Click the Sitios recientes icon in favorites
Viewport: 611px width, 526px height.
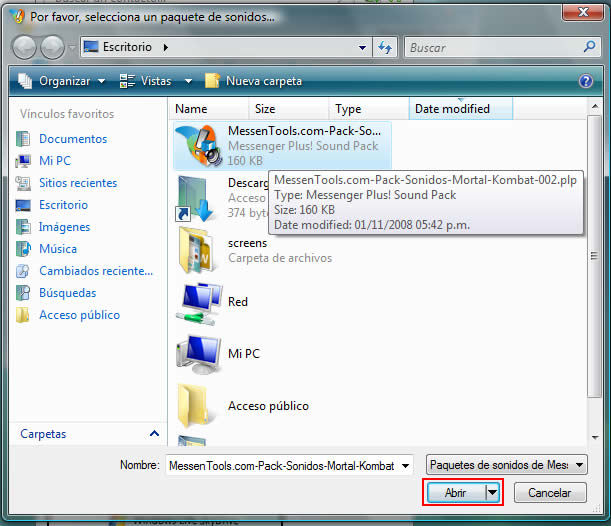(23, 183)
